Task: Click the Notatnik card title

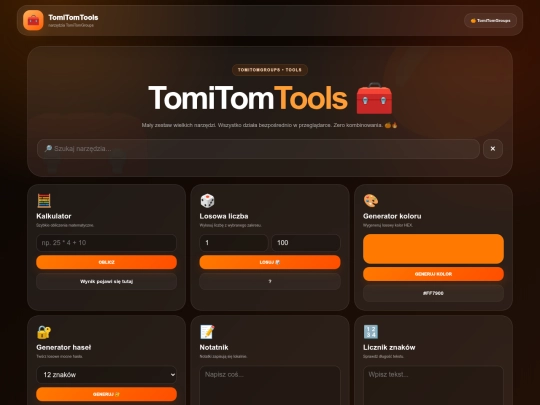Action: point(214,347)
